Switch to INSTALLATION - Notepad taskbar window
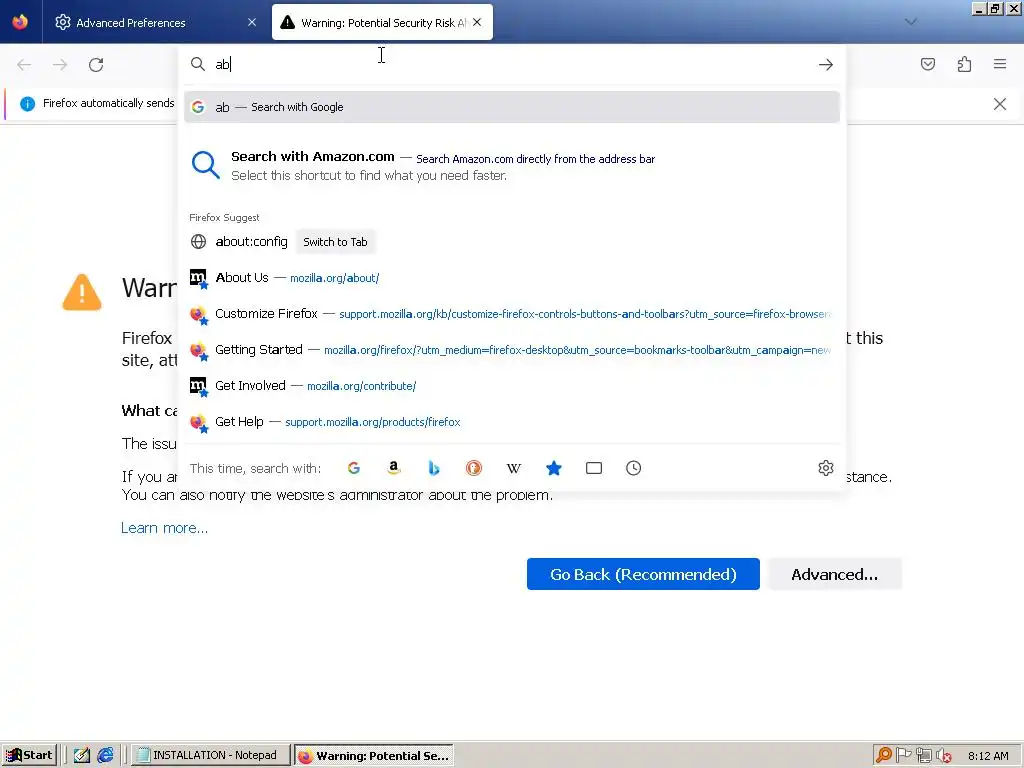The image size is (1024, 768). 210,755
